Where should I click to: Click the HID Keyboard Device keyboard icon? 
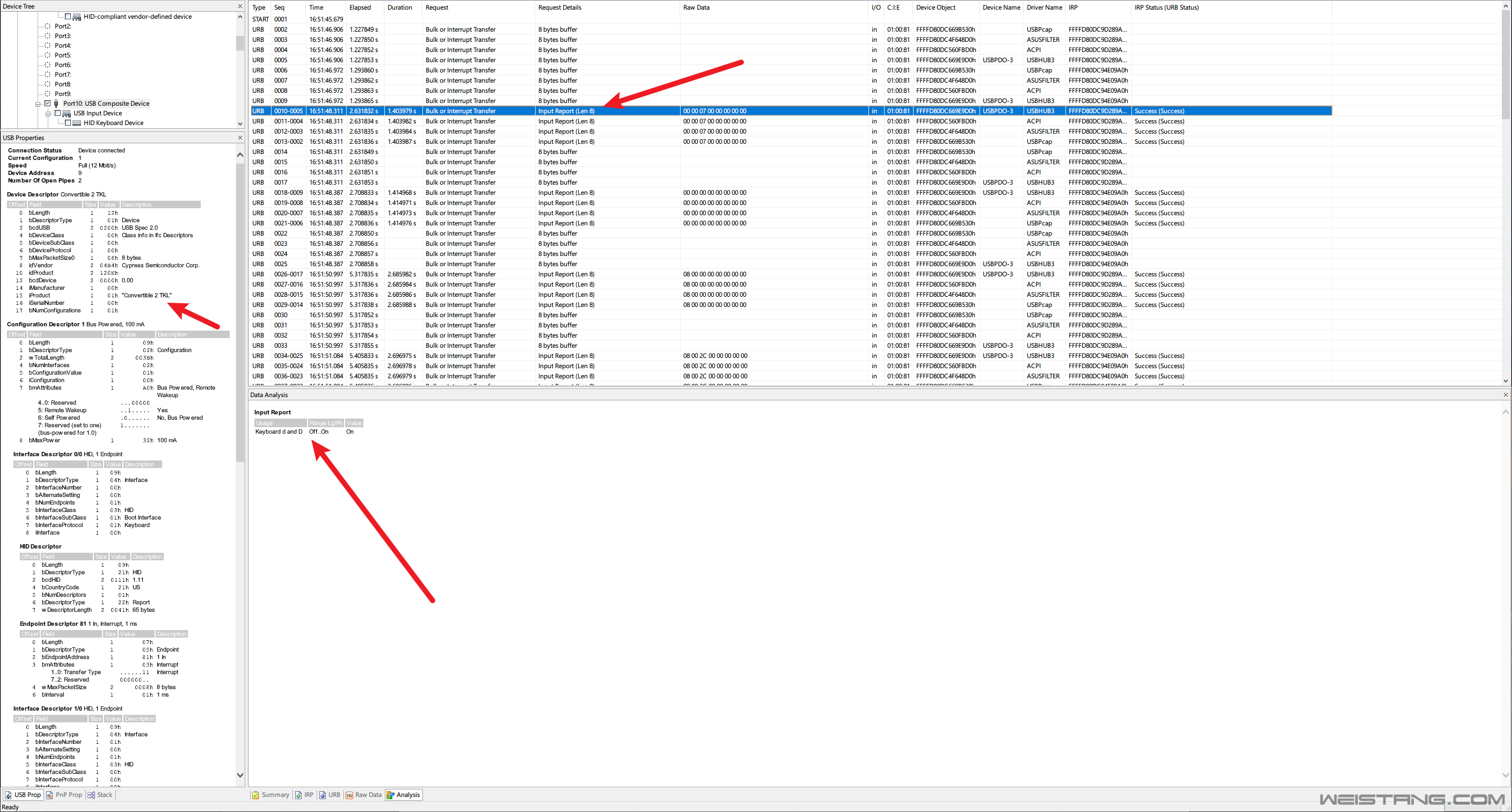[77, 123]
